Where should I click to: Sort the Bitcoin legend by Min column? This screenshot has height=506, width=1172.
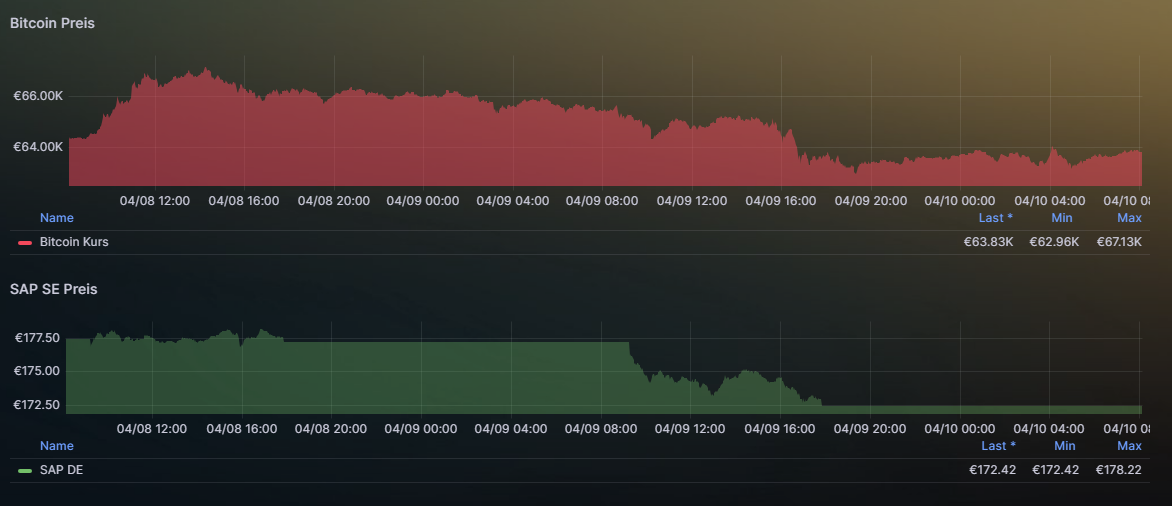(1061, 218)
